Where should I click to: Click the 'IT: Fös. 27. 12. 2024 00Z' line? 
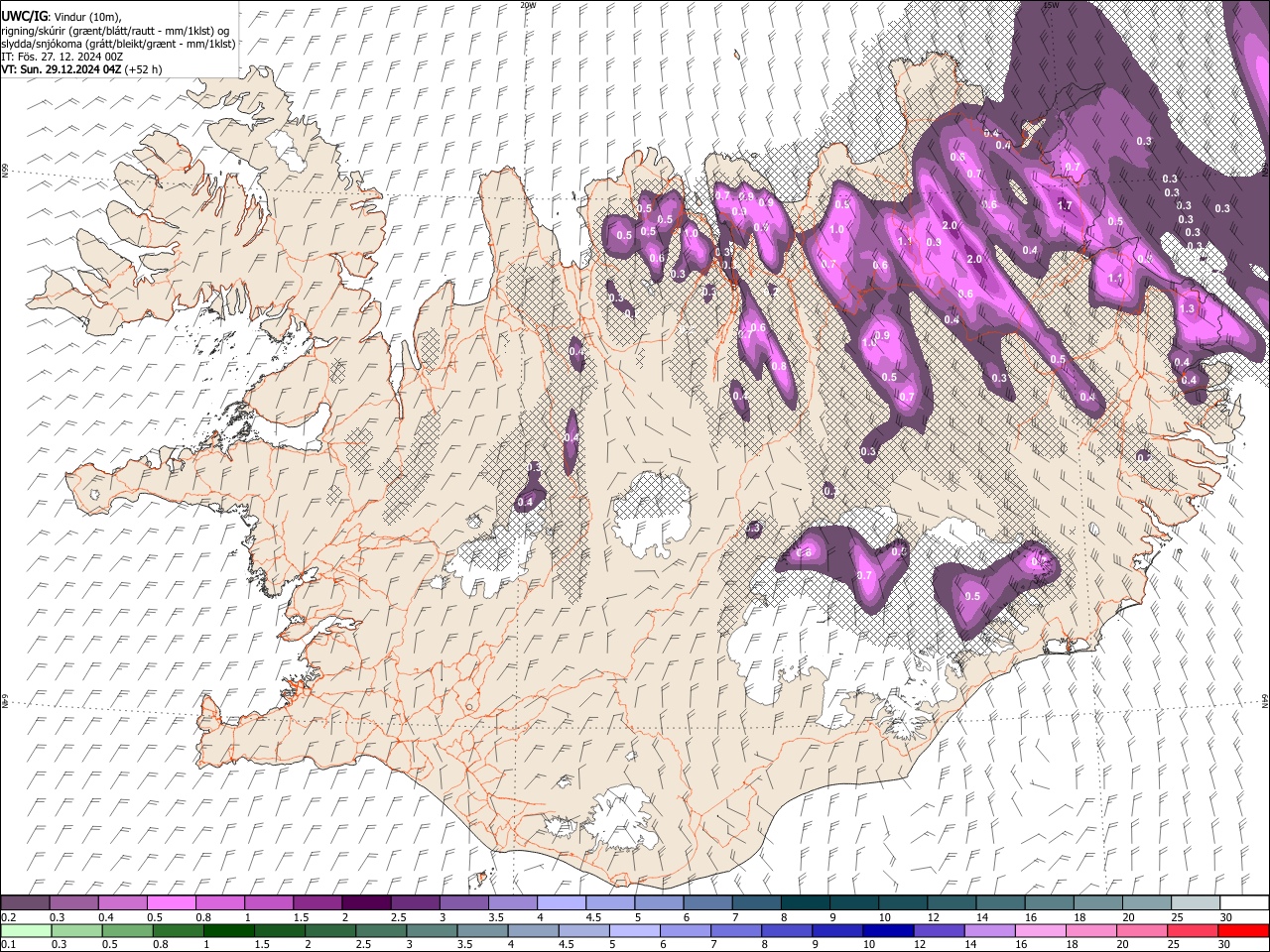62,57
